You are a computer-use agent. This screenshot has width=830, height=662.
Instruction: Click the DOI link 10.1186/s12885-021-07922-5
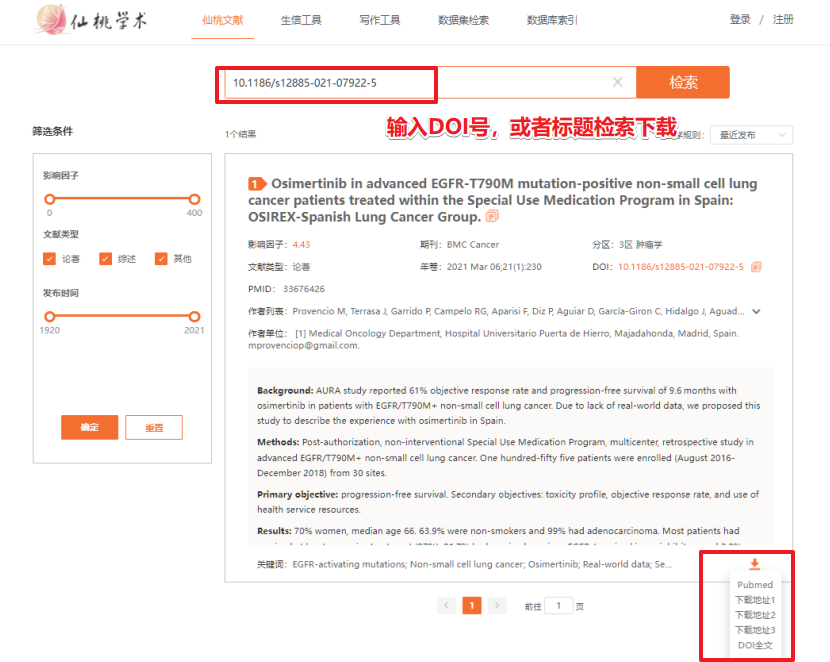[681, 267]
